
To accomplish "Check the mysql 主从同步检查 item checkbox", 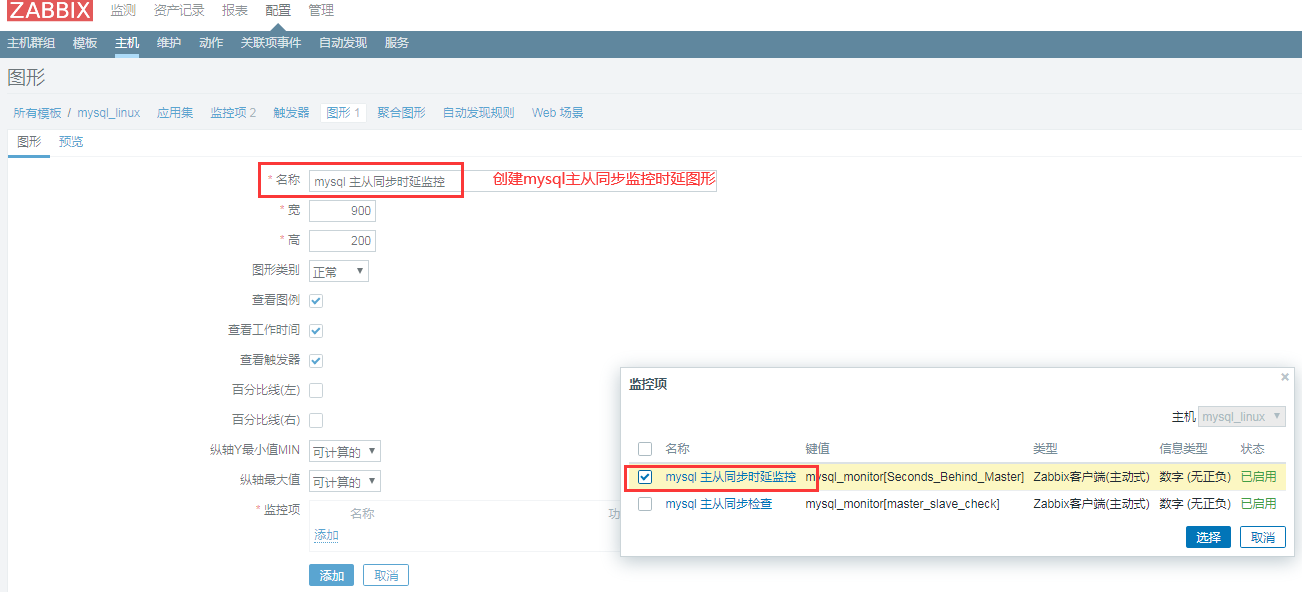I will [645, 504].
